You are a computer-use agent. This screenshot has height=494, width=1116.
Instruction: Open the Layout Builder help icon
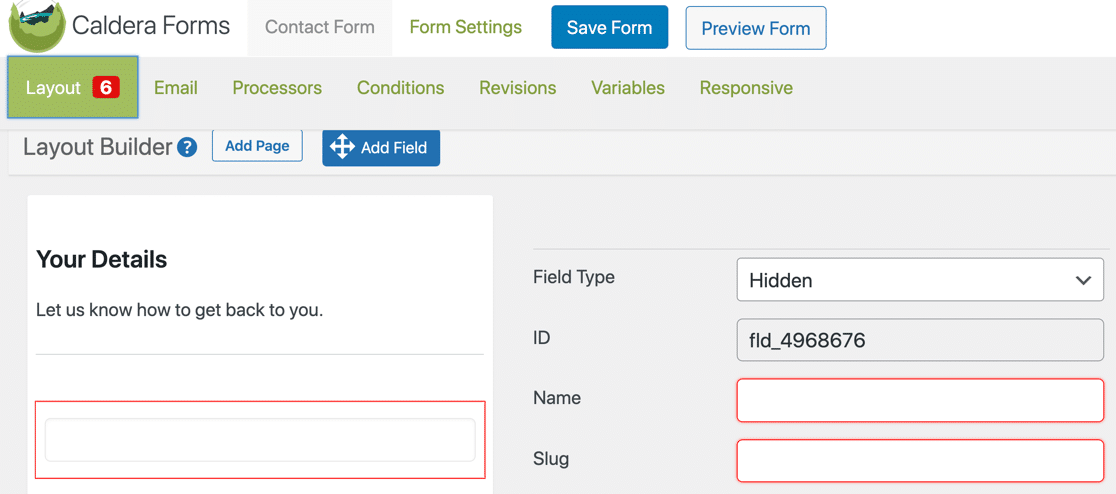(187, 147)
